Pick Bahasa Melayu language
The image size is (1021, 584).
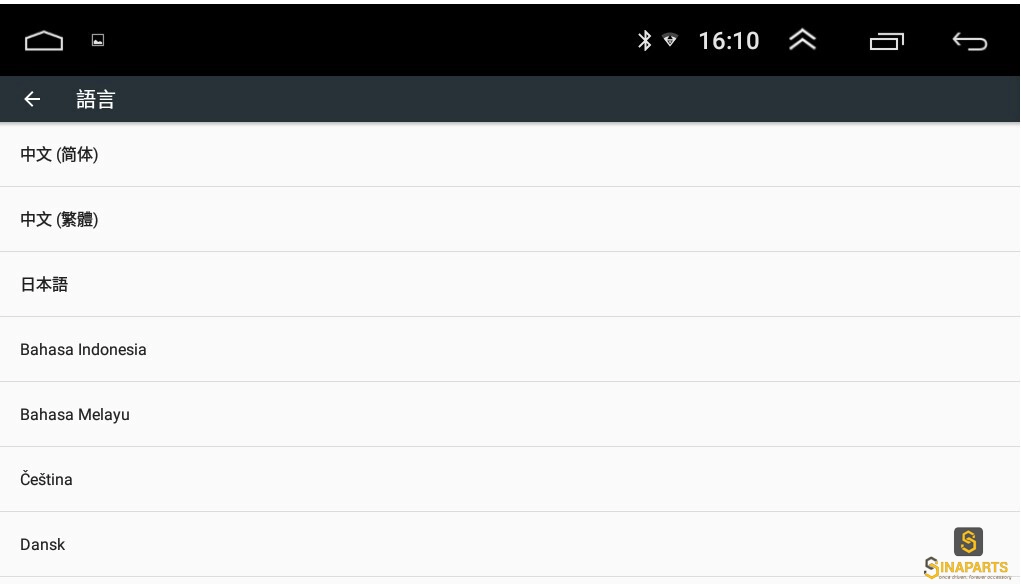[x=510, y=415]
